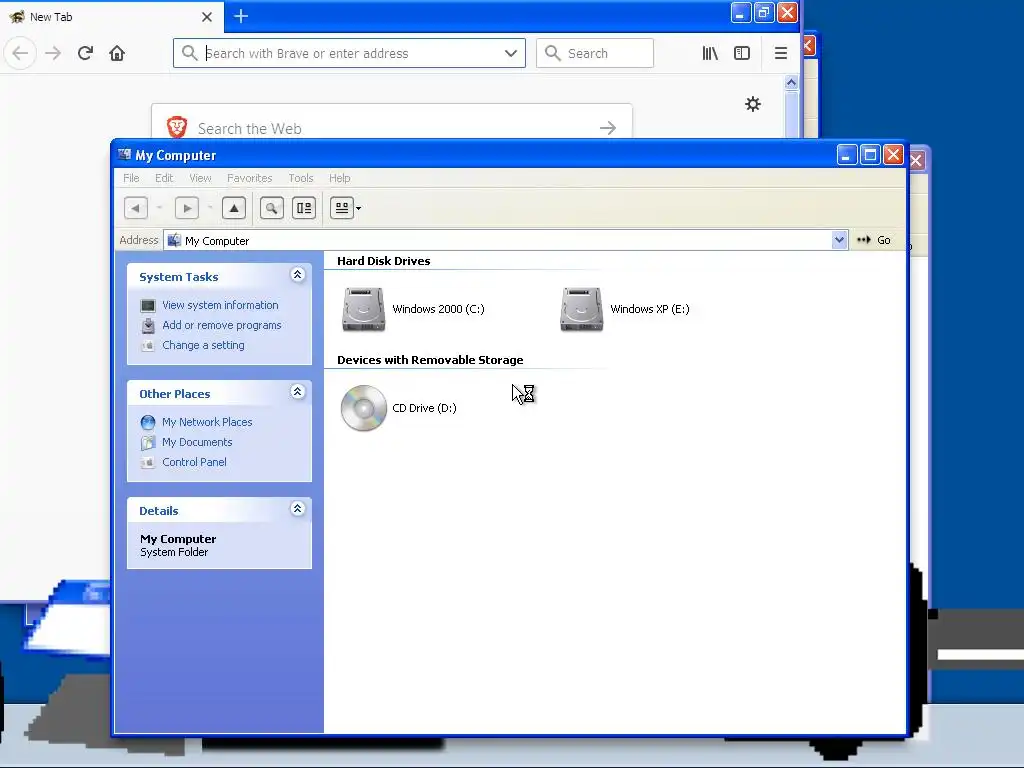Collapse the Details panel

[x=298, y=509]
